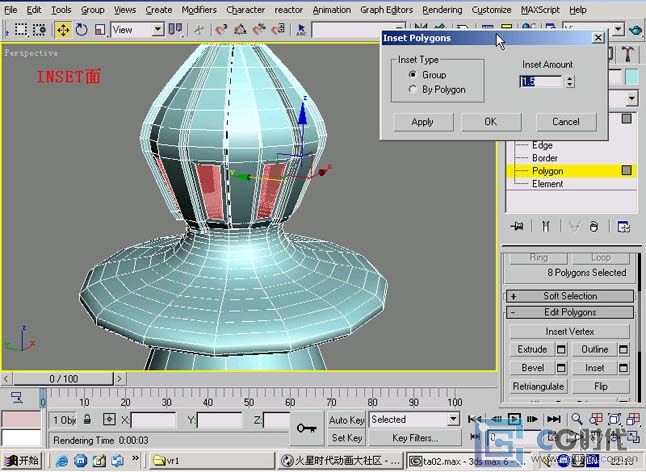The image size is (646, 472).
Task: Activate the Select and Scale tool
Action: tap(100, 30)
